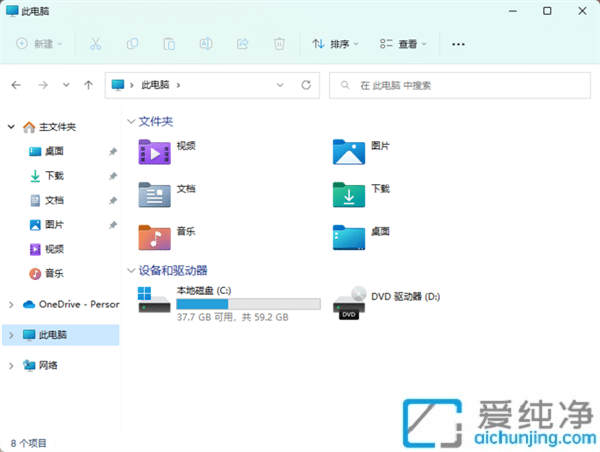The height and width of the screenshot is (452, 600).
Task: Expand the 网络 tree node
Action: point(11,366)
